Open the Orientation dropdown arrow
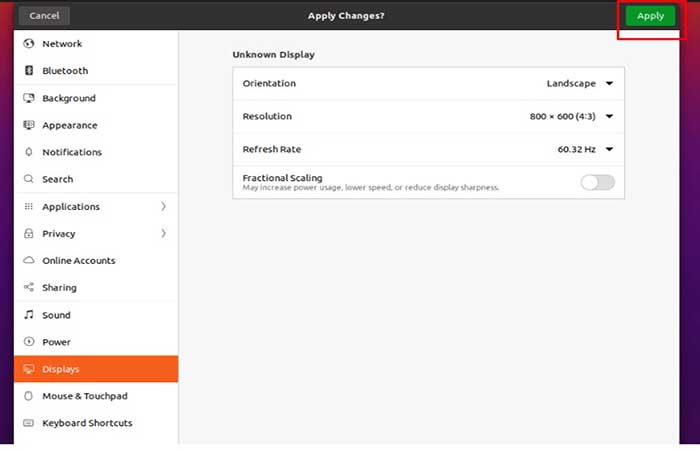Screen dimensions: 700x450 (609, 83)
